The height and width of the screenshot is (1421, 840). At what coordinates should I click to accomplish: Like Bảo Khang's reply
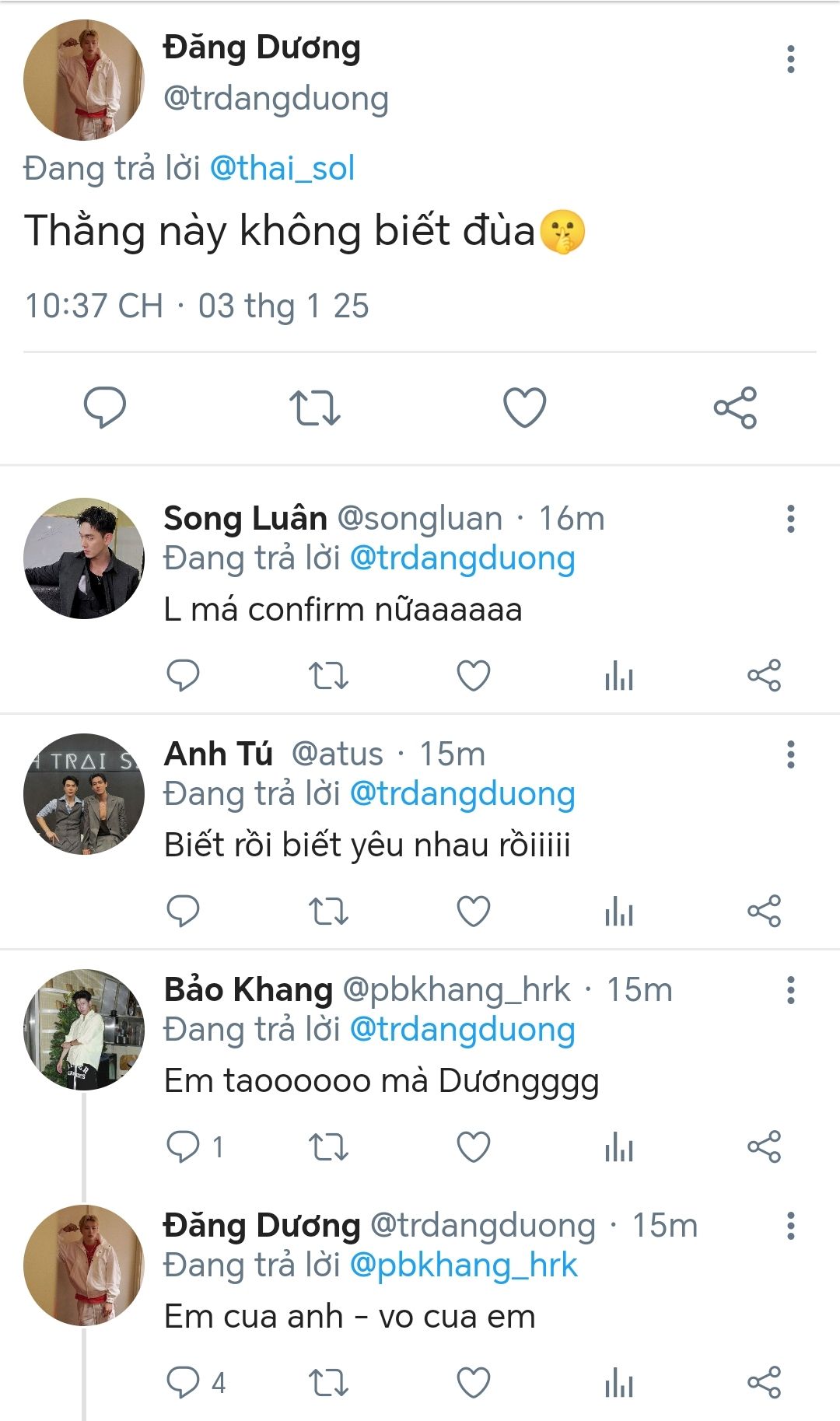[473, 1146]
